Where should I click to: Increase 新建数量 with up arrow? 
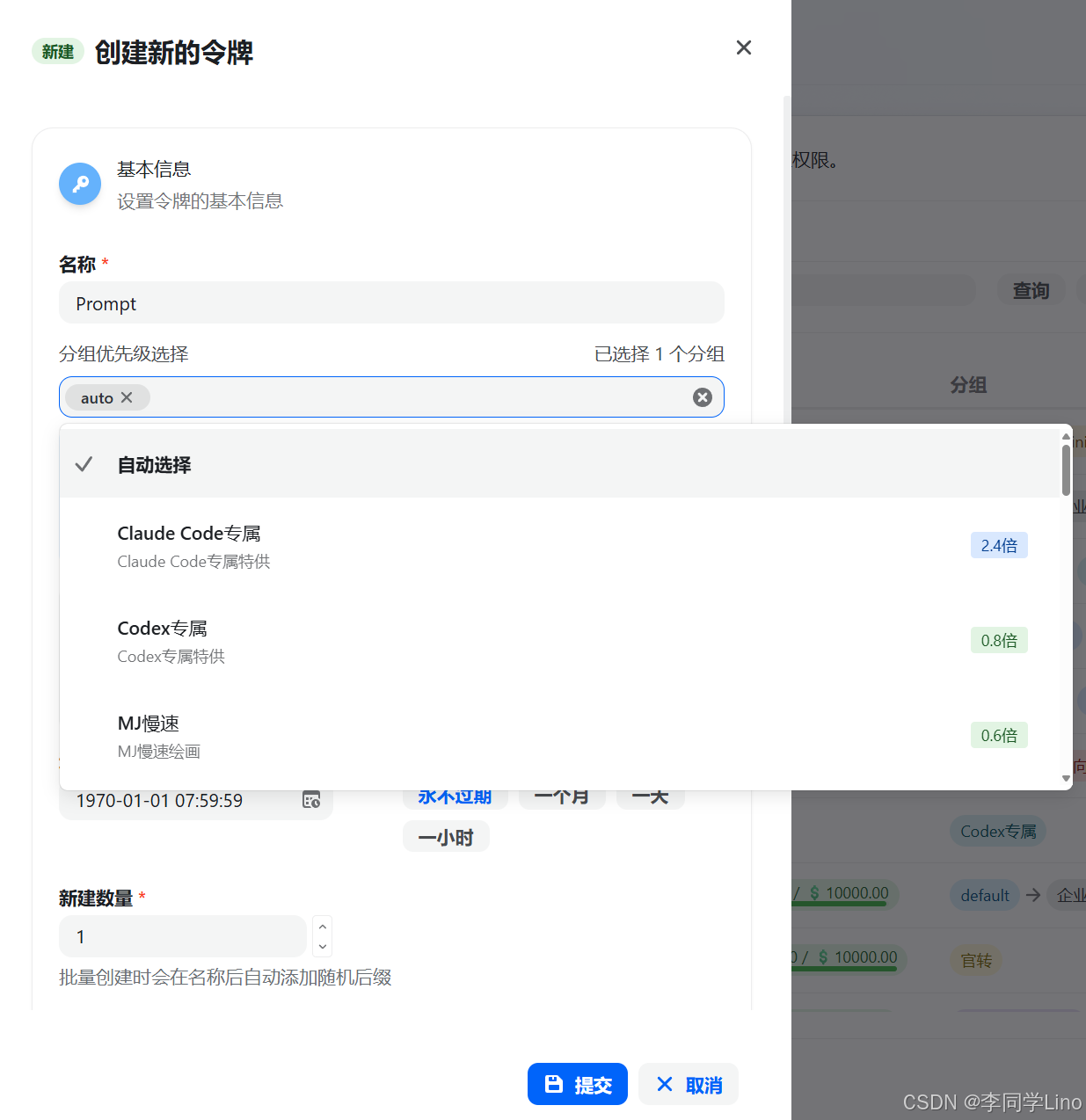tap(323, 927)
